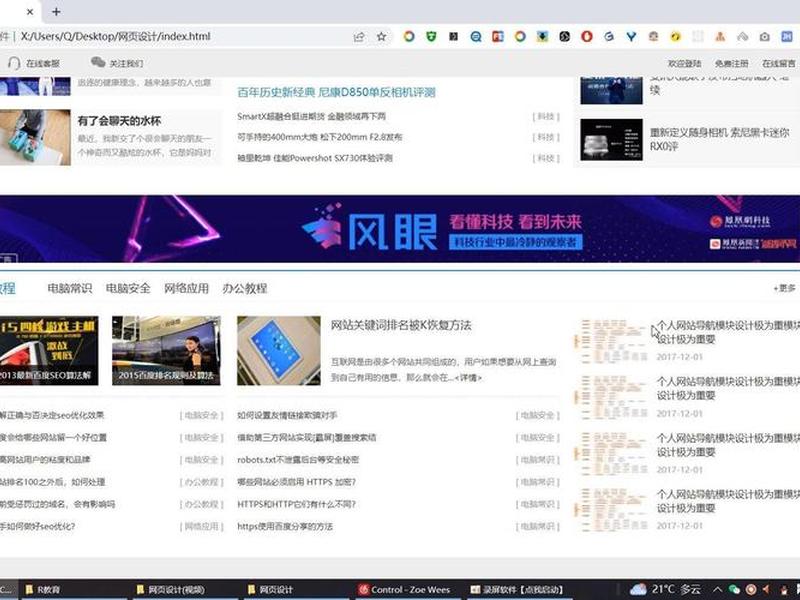Open the SmartX超融合 article link
This screenshot has width=800, height=600.
point(311,116)
